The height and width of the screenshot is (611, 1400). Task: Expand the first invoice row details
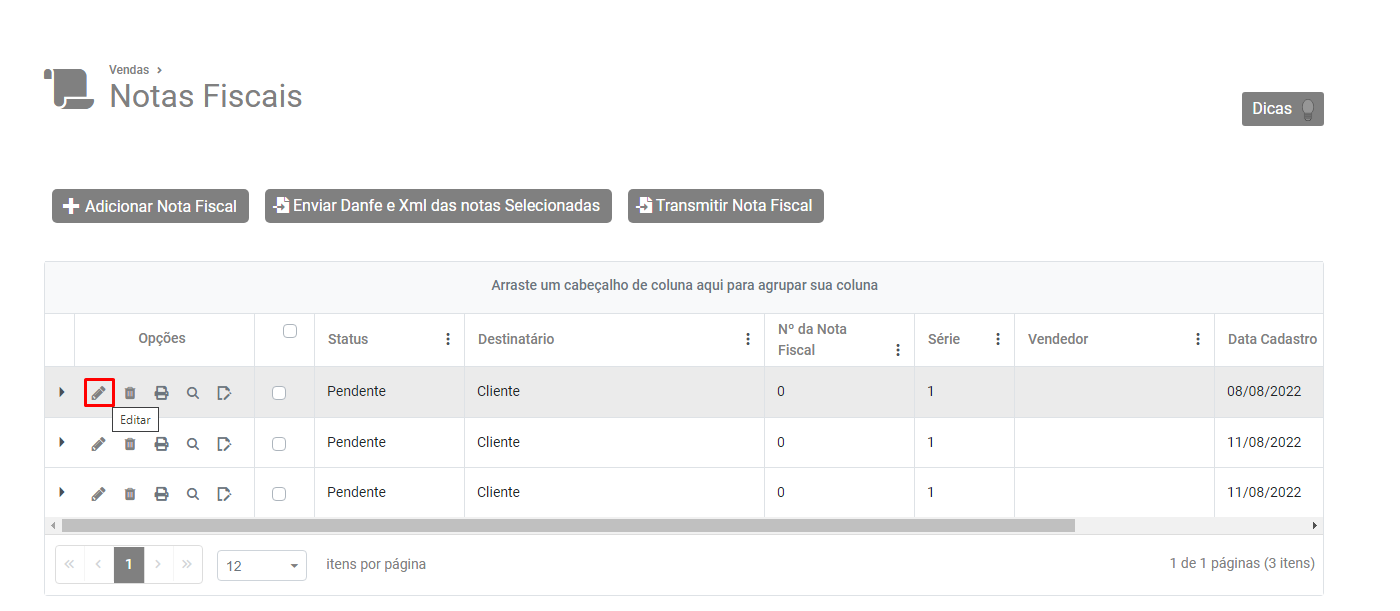61,392
